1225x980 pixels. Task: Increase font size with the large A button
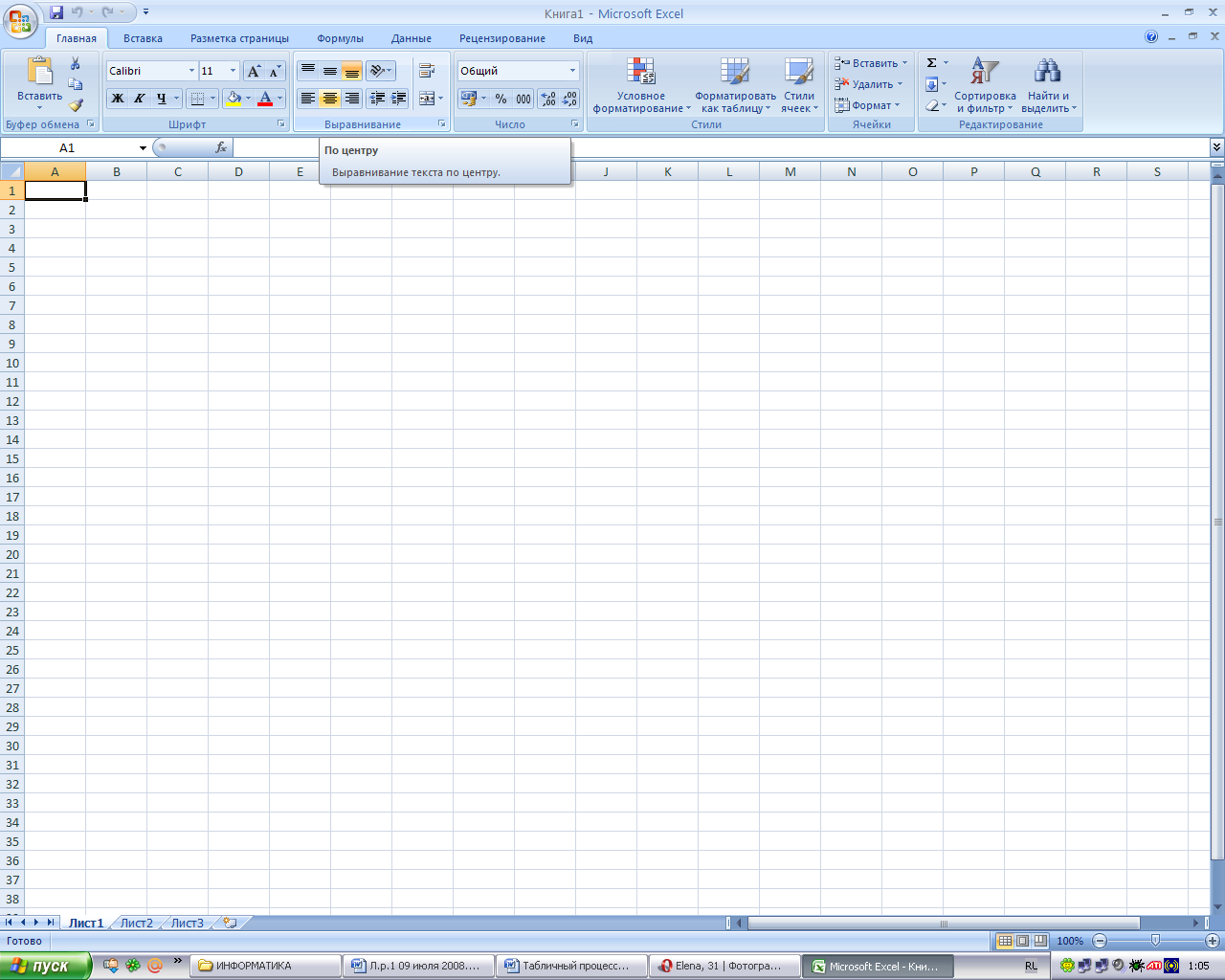pos(254,71)
